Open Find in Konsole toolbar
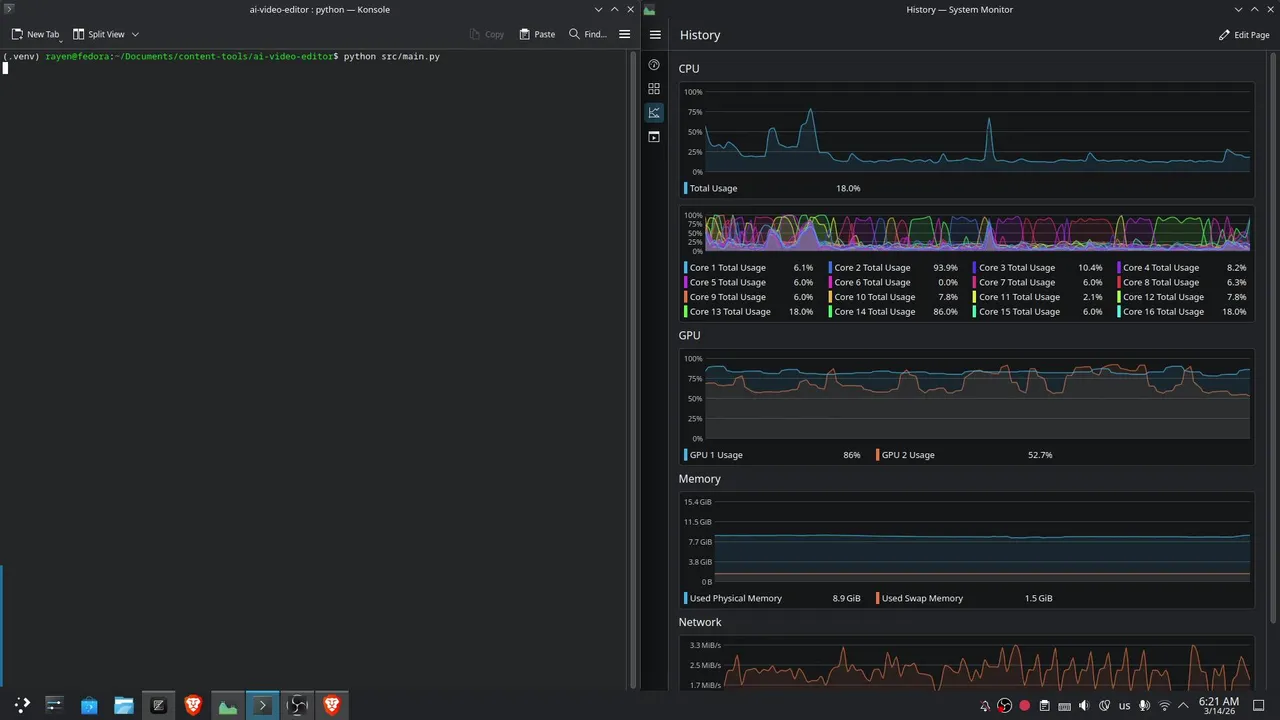The image size is (1280, 720). click(588, 34)
